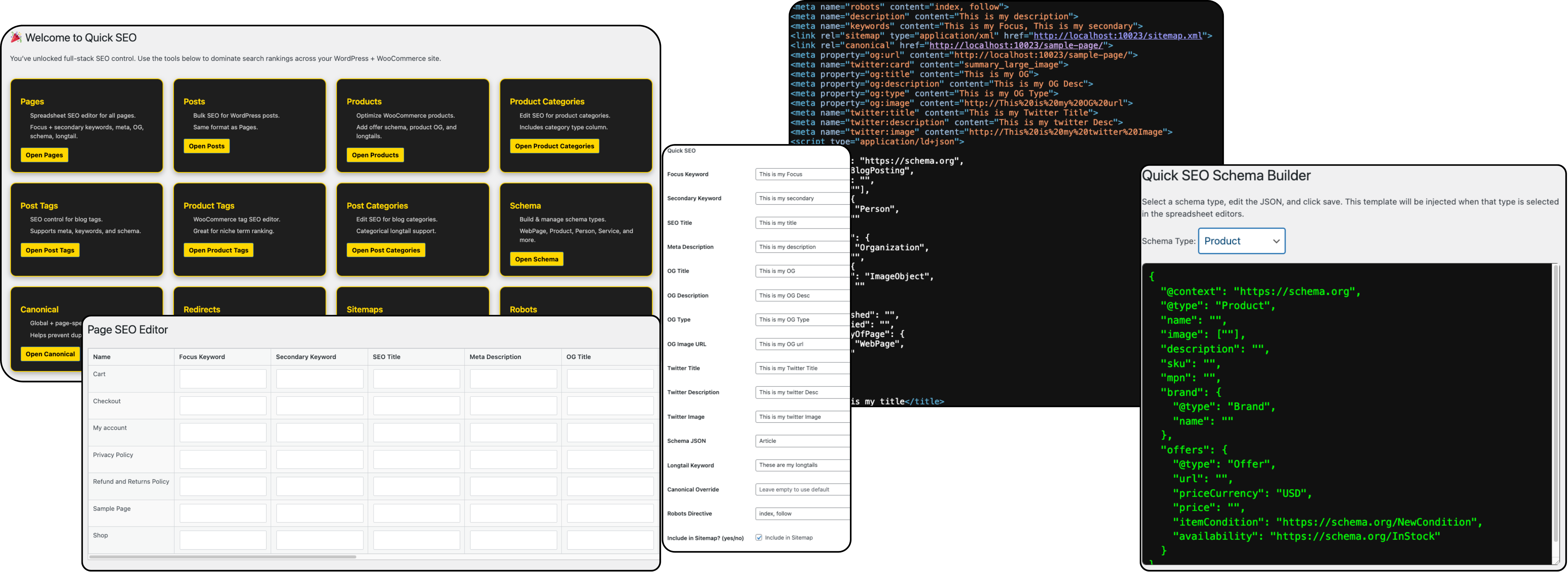Open Posts editor button
The height and width of the screenshot is (572, 1568).
pos(206,146)
